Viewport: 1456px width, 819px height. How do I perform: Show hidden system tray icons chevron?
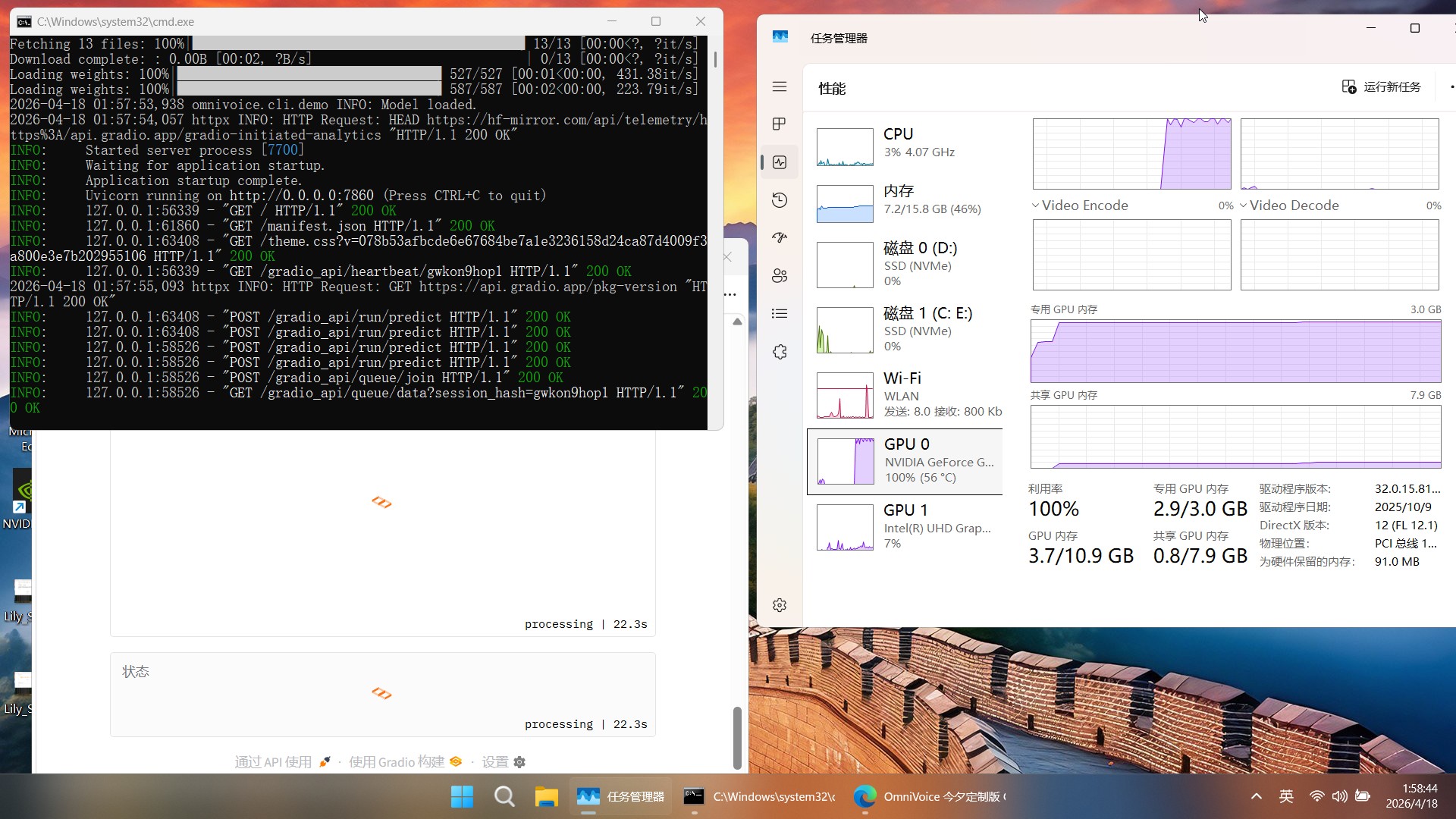pos(1256,796)
